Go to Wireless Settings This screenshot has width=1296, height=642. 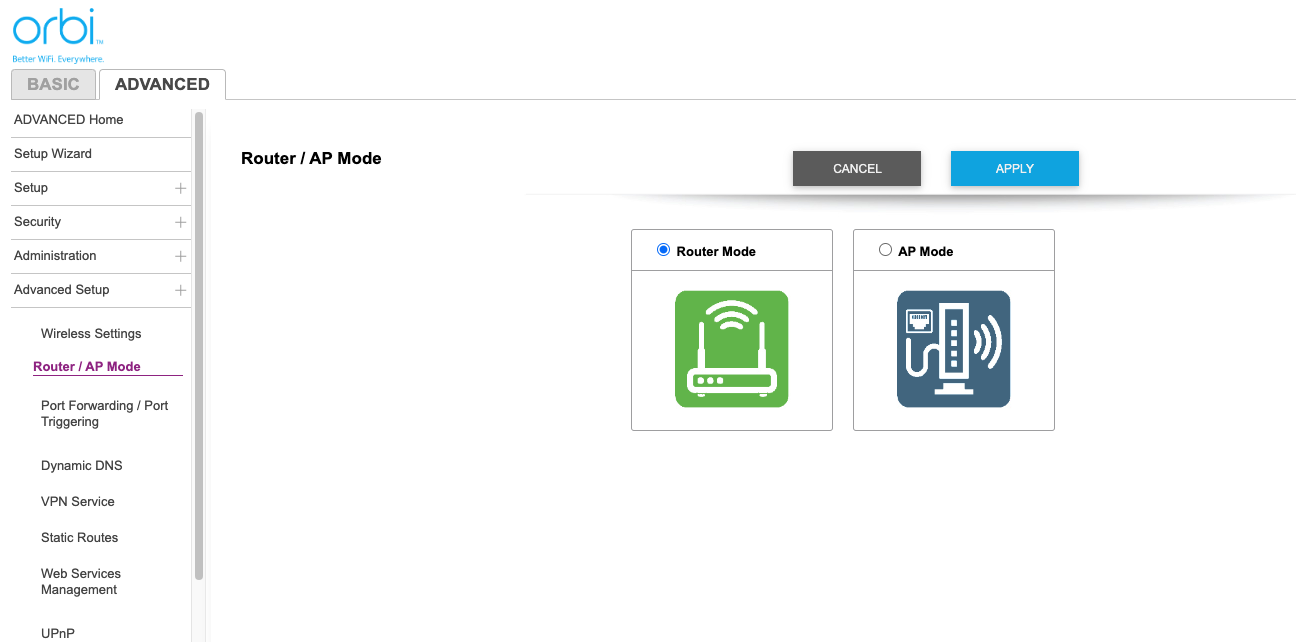tap(91, 334)
